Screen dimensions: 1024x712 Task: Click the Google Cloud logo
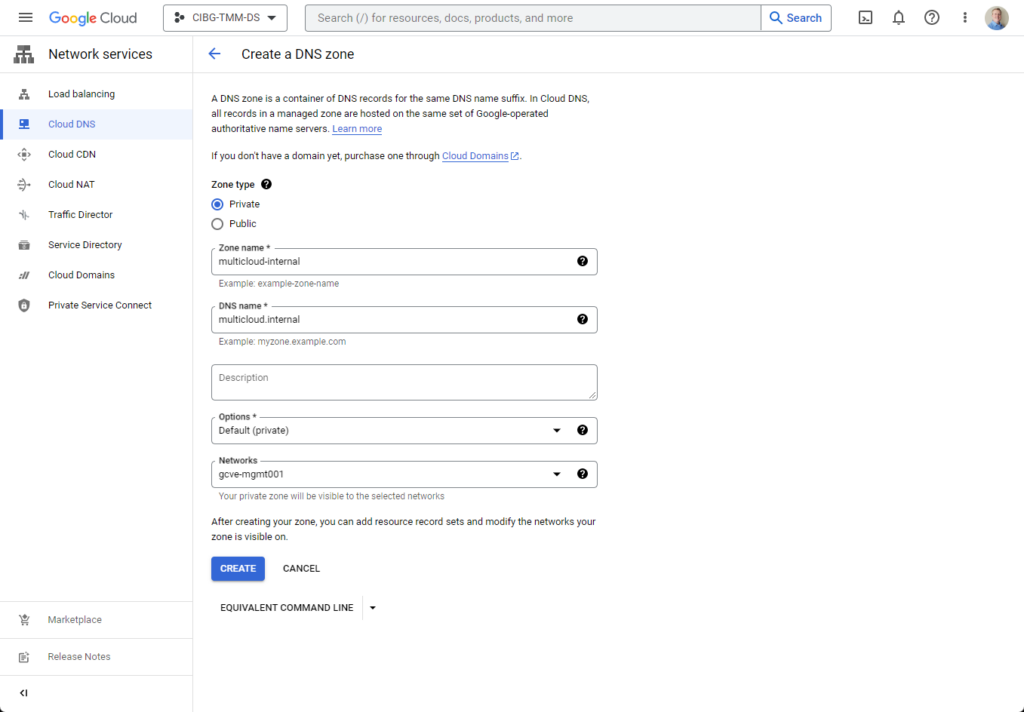[93, 18]
